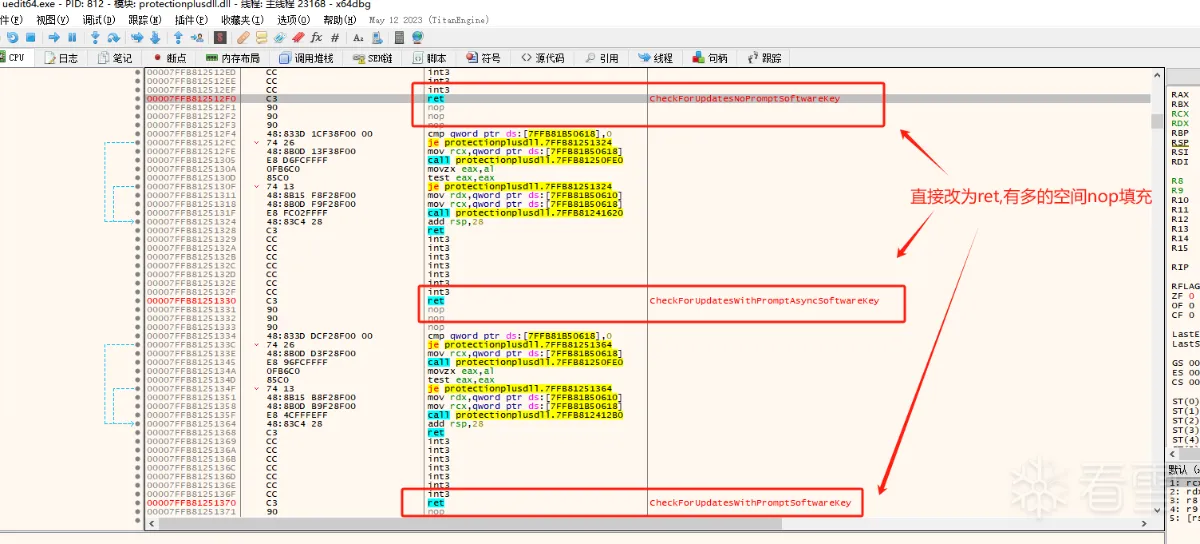Screen dimensions: 1200x544
Task: Switch to the 内存布局 (Memory Map) tab
Action: [x=232, y=58]
